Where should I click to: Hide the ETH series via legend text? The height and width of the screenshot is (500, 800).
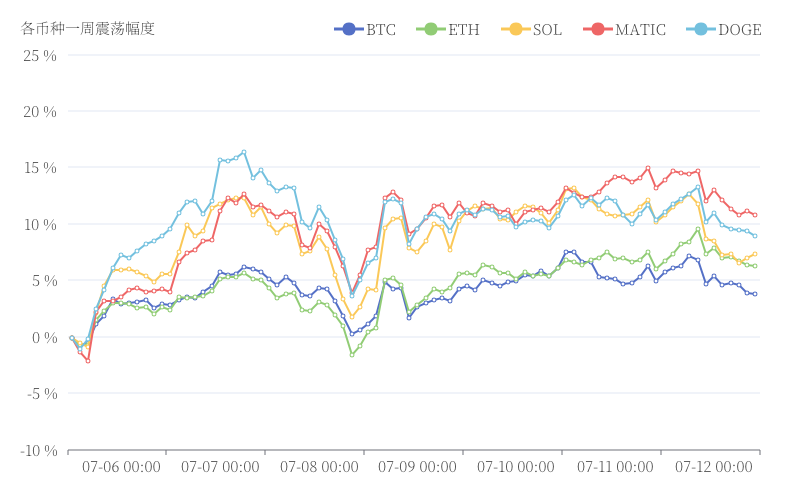pos(464,29)
